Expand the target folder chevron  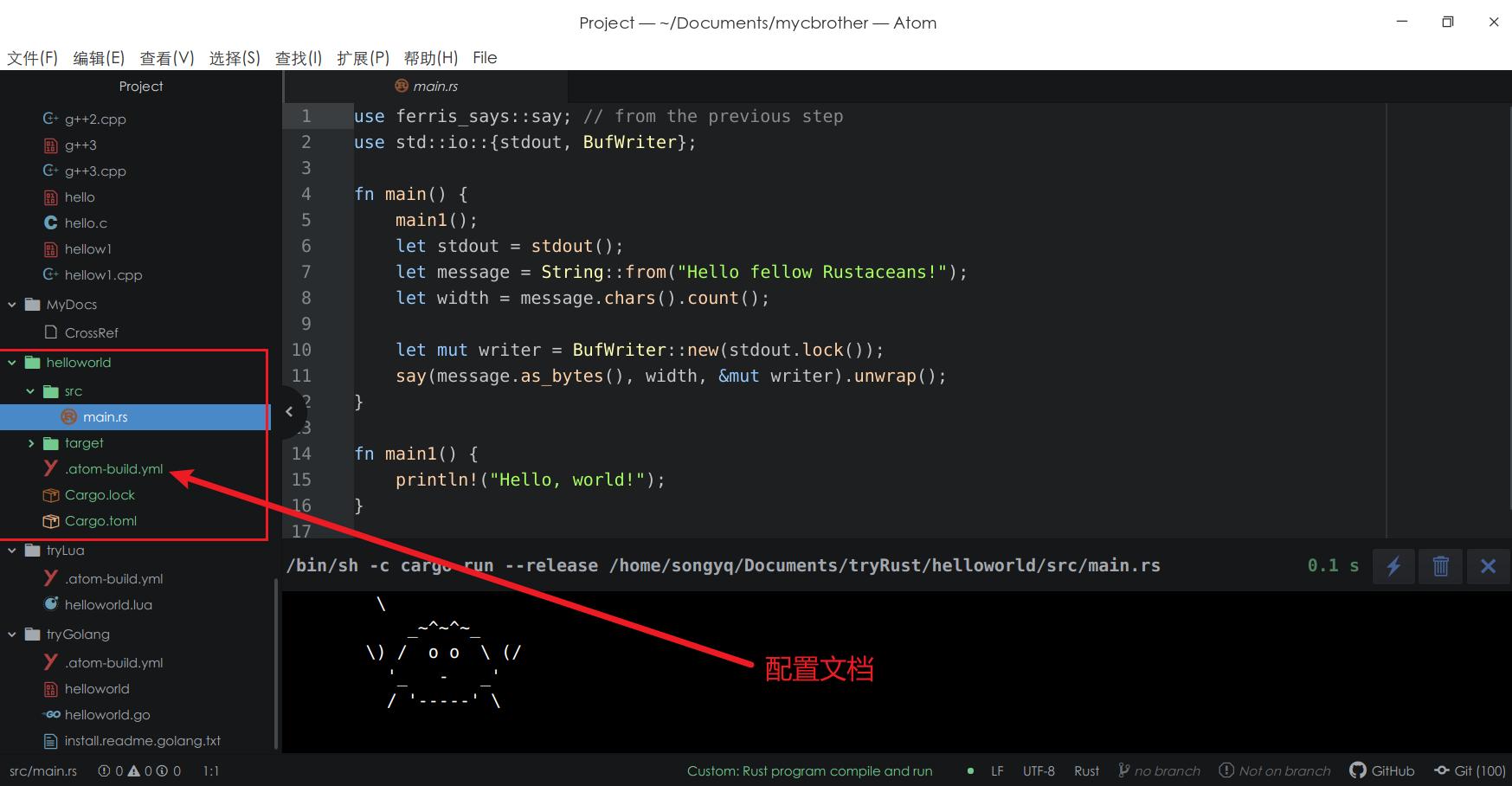pos(30,442)
